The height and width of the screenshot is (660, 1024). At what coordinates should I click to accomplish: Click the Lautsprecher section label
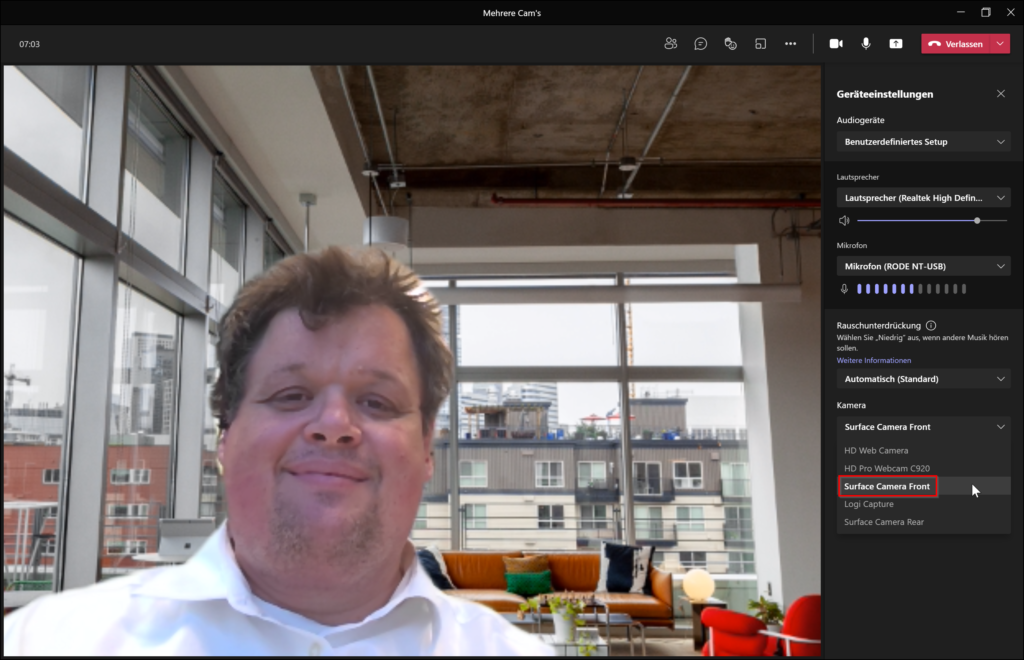coord(857,177)
